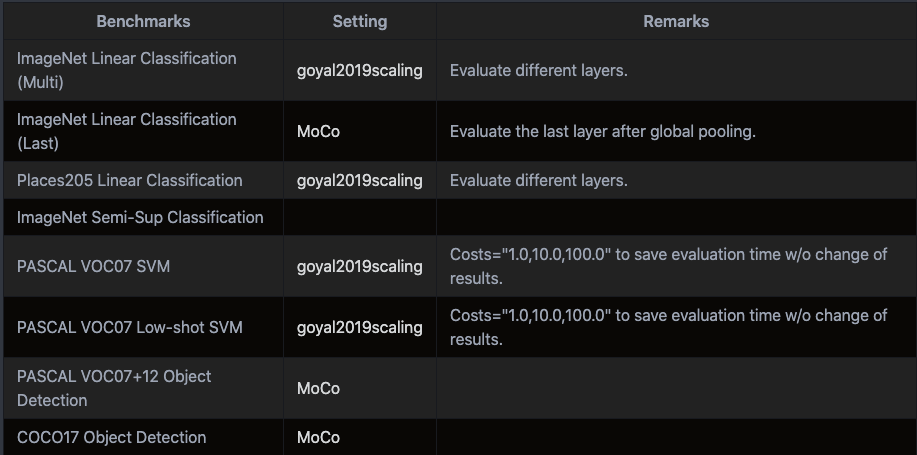Click the PASCAL VOC07+12 Object Detection cell

pos(114,388)
